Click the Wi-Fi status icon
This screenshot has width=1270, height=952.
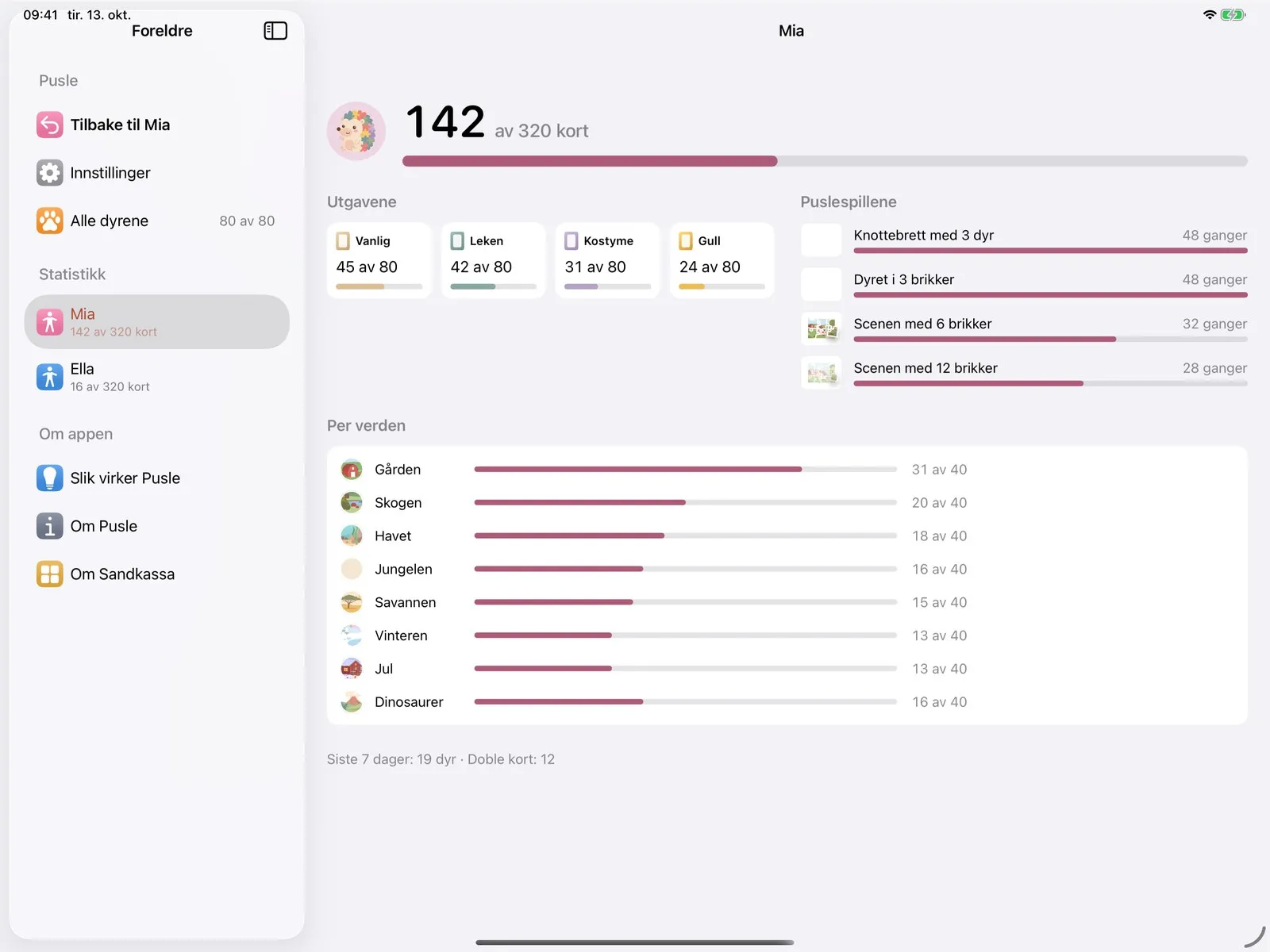(1210, 14)
